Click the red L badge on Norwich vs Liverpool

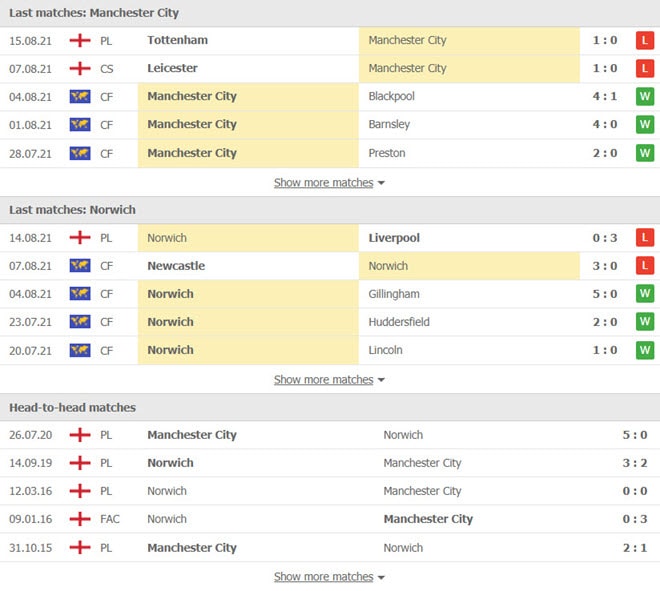[x=644, y=238]
